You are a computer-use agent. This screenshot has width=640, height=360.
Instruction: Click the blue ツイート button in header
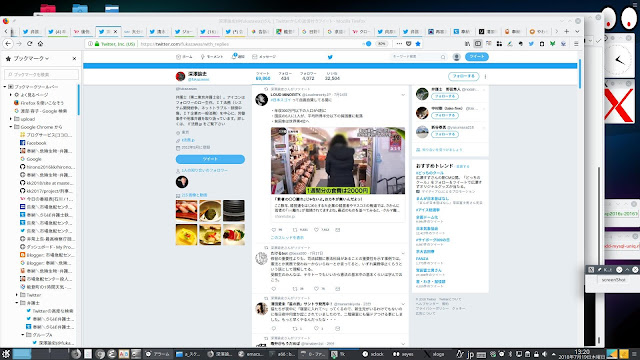click(x=477, y=57)
